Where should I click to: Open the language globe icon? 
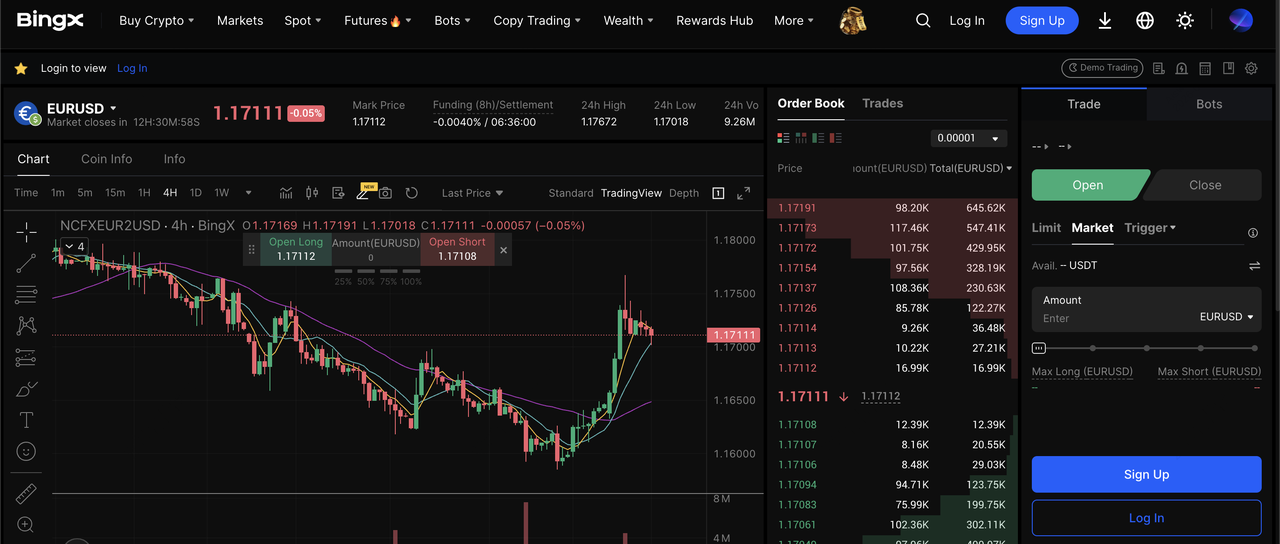pos(1145,21)
